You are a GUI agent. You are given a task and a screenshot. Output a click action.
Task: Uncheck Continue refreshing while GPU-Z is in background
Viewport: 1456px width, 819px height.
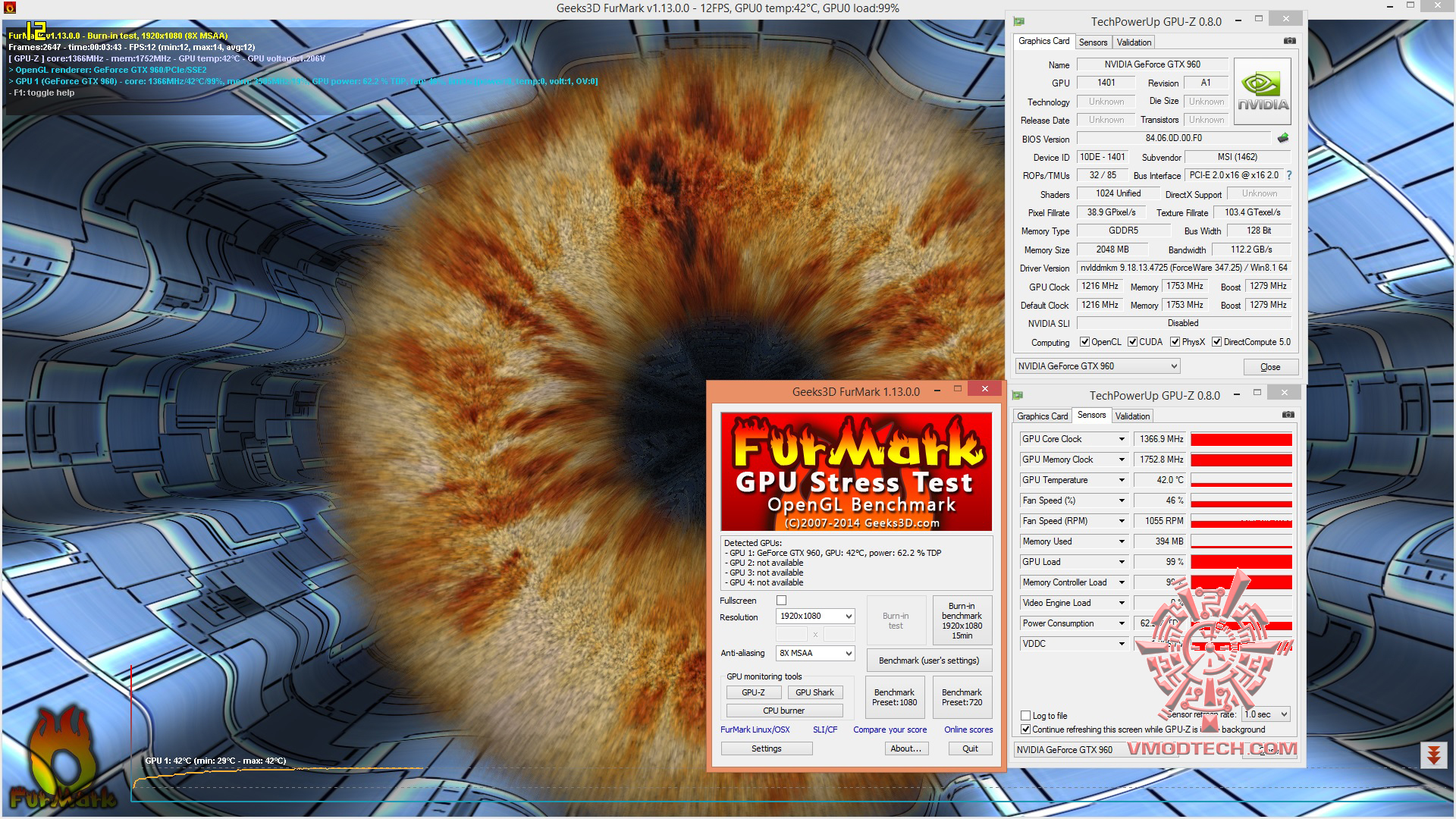(1025, 730)
